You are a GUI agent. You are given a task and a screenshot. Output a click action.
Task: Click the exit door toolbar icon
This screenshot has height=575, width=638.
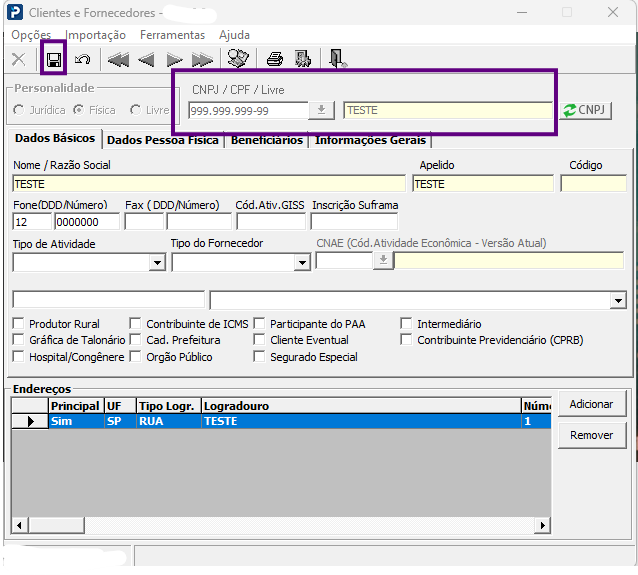(x=337, y=59)
